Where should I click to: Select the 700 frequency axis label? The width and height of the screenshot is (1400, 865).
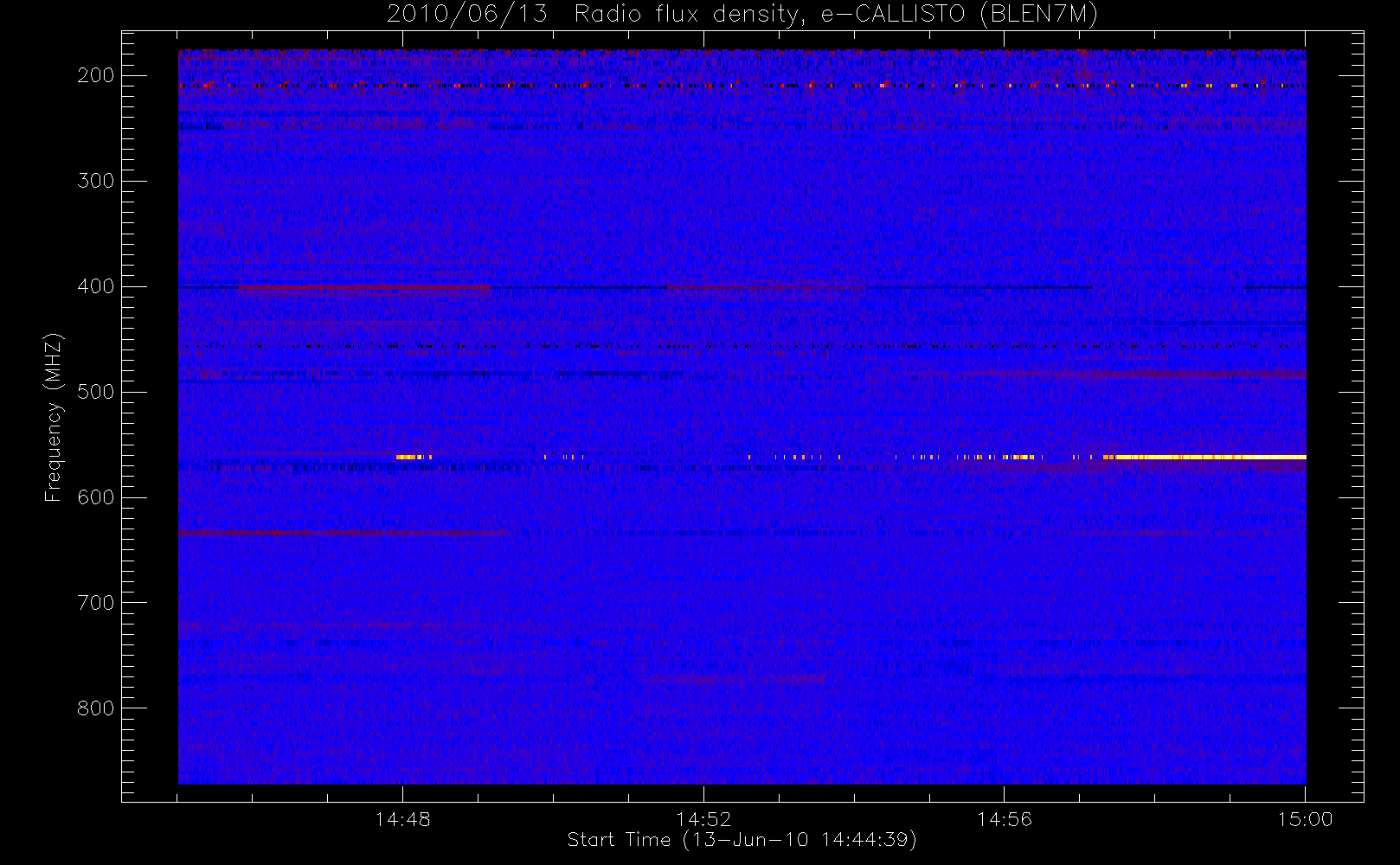[x=96, y=603]
